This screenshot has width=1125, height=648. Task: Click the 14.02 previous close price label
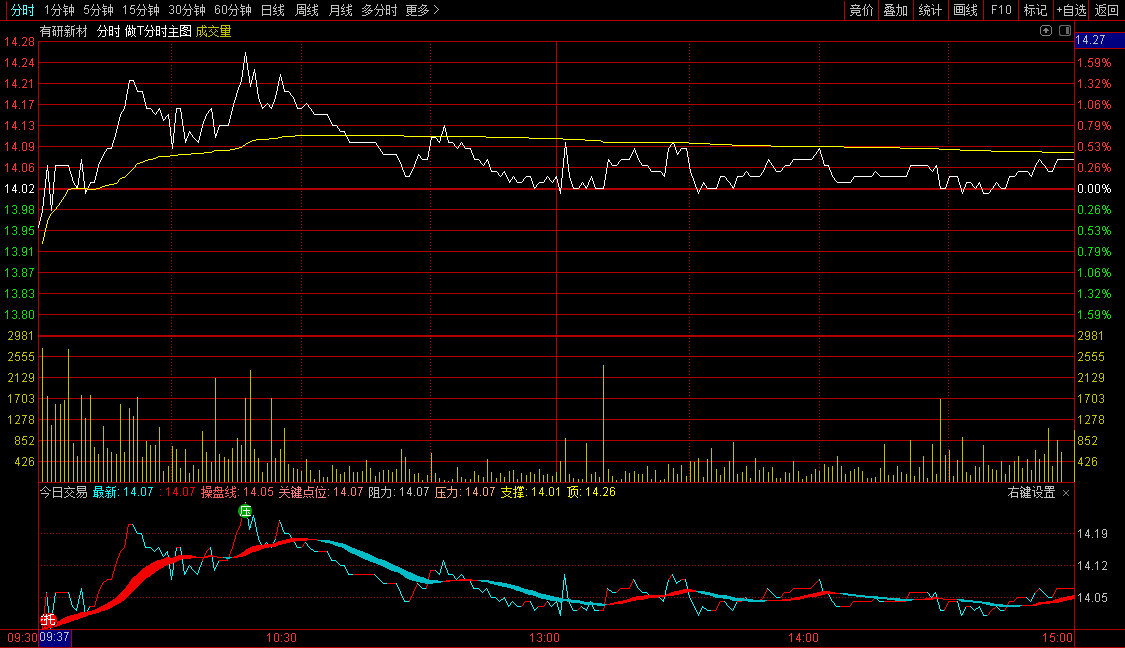[x=19, y=189]
